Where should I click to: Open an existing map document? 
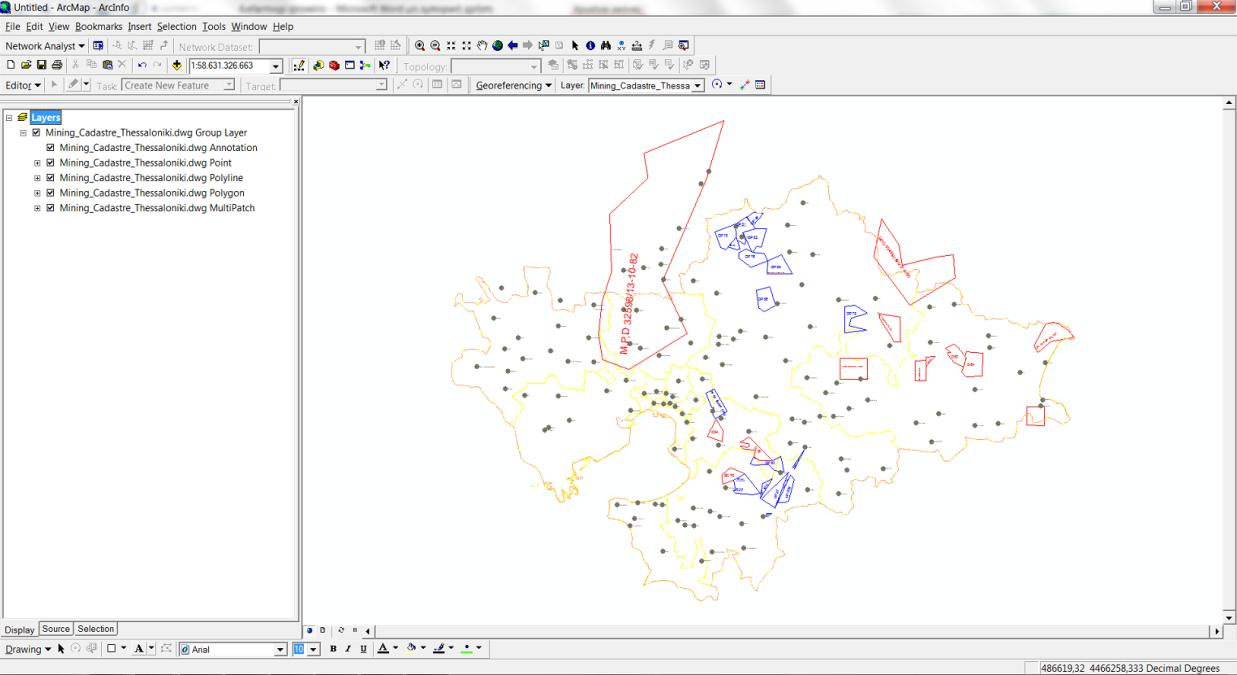26,65
